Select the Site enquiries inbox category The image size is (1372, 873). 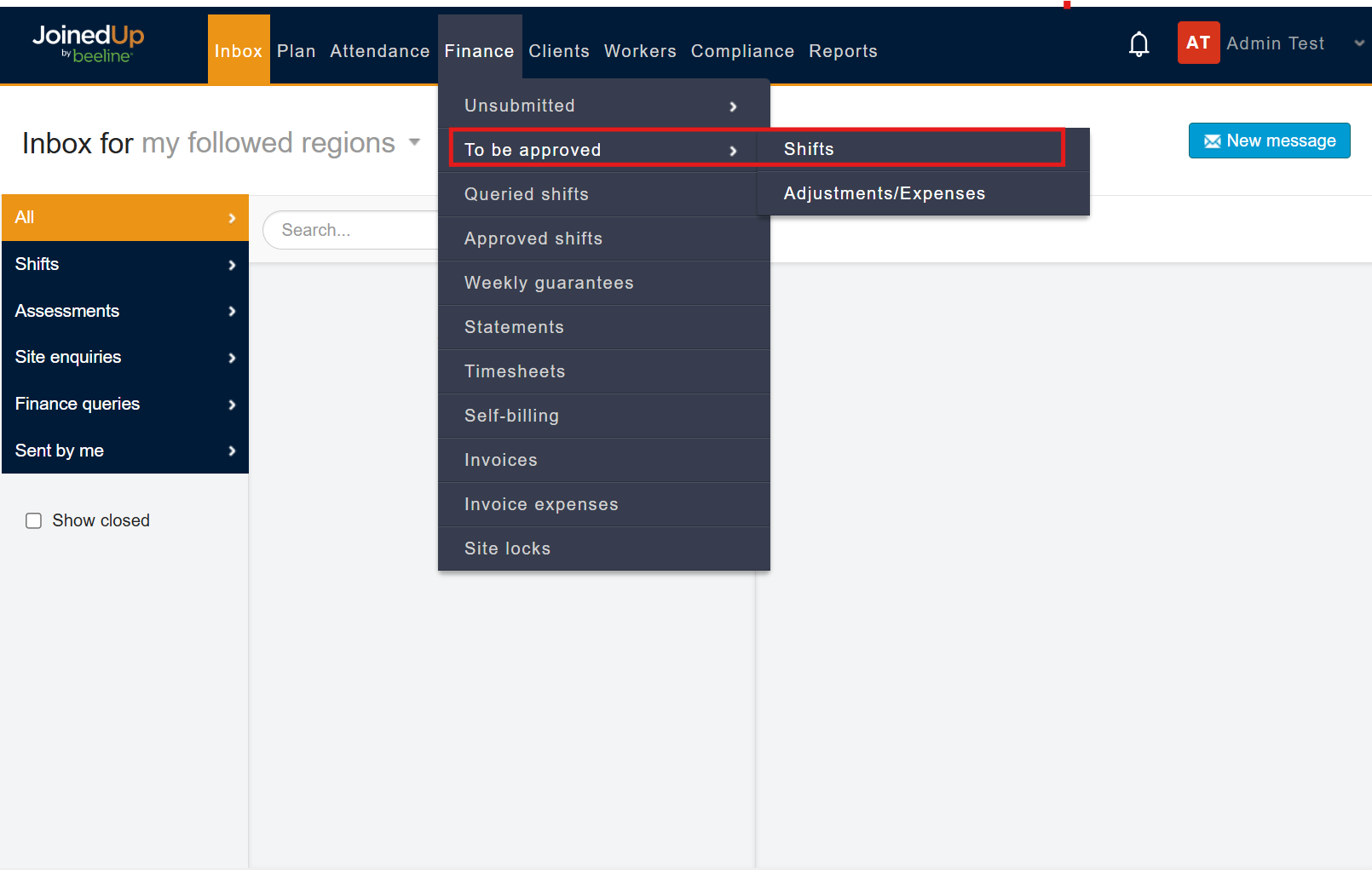[x=125, y=357]
